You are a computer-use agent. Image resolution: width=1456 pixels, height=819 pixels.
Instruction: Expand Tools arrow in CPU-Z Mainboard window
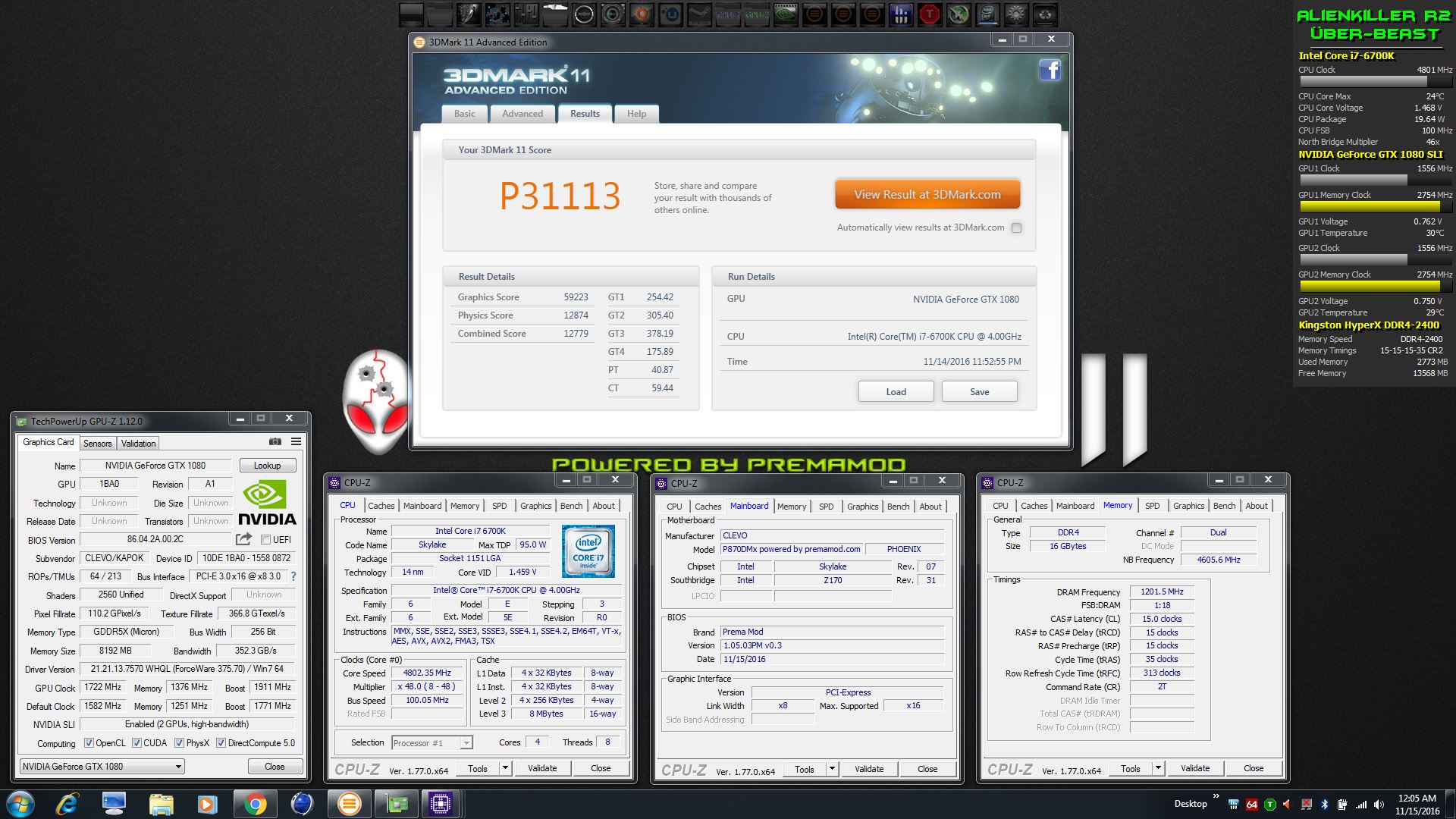click(832, 769)
